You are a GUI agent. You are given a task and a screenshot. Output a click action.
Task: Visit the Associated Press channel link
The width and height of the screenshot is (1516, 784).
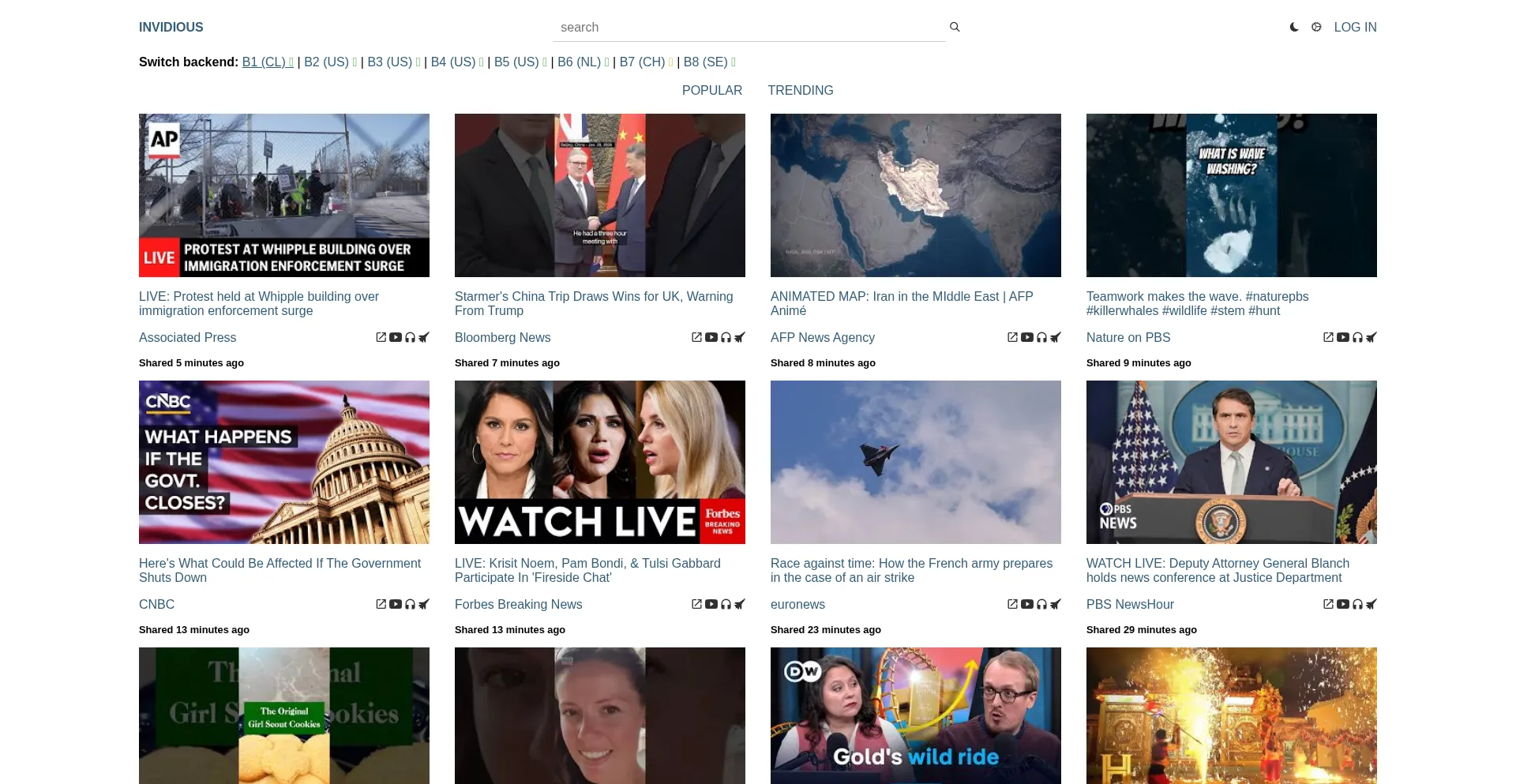(187, 337)
